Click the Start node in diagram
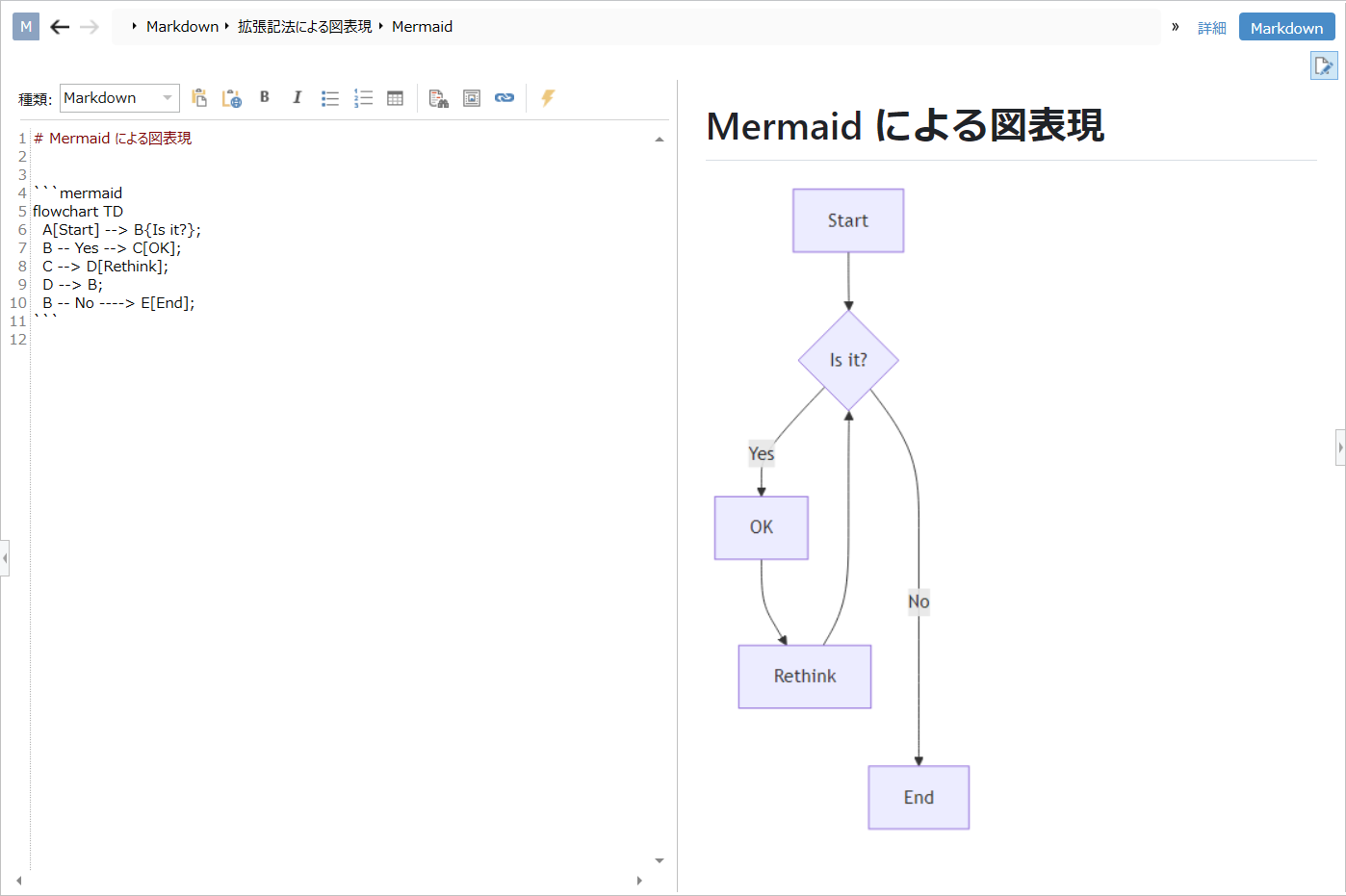The height and width of the screenshot is (896, 1346). pos(848,220)
